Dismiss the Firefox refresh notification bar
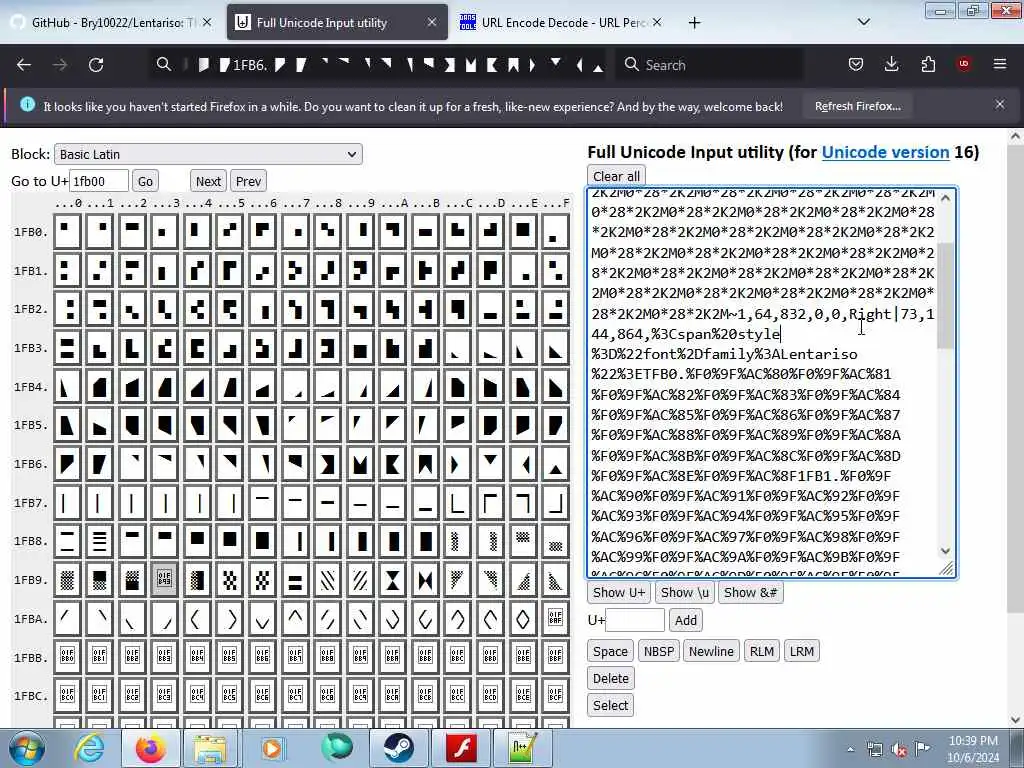1024x768 pixels. click(x=1000, y=104)
